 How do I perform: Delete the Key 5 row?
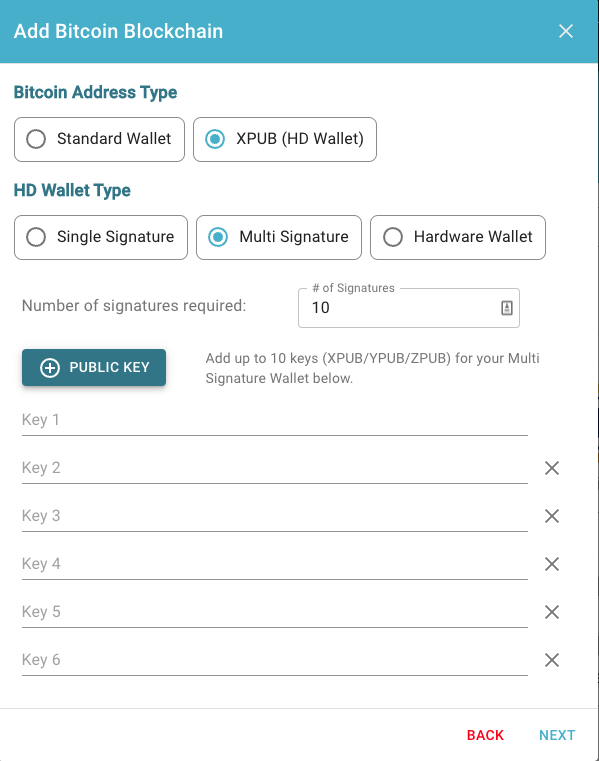[552, 612]
